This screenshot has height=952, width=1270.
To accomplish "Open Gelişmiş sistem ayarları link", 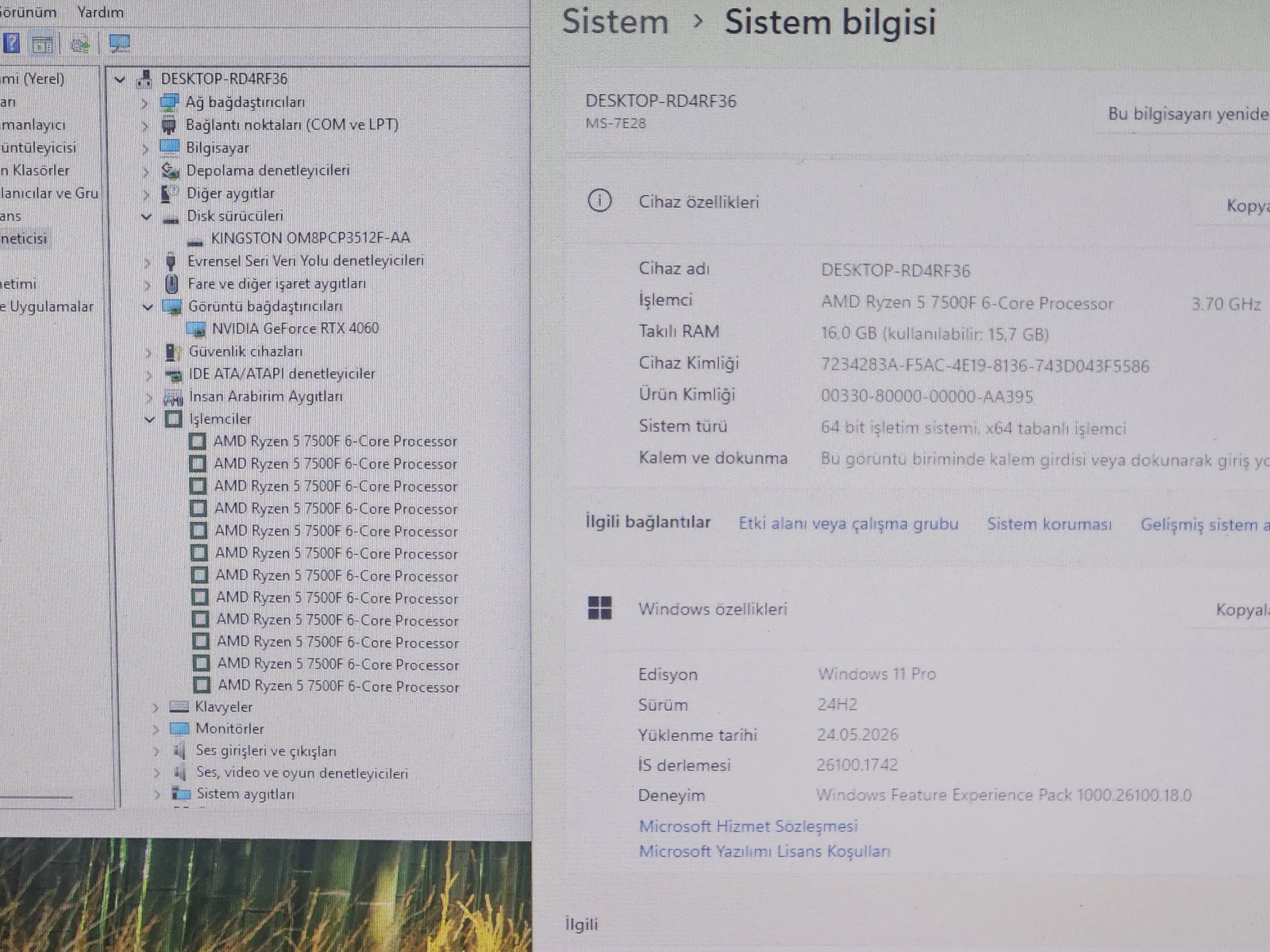I will coord(1205,524).
